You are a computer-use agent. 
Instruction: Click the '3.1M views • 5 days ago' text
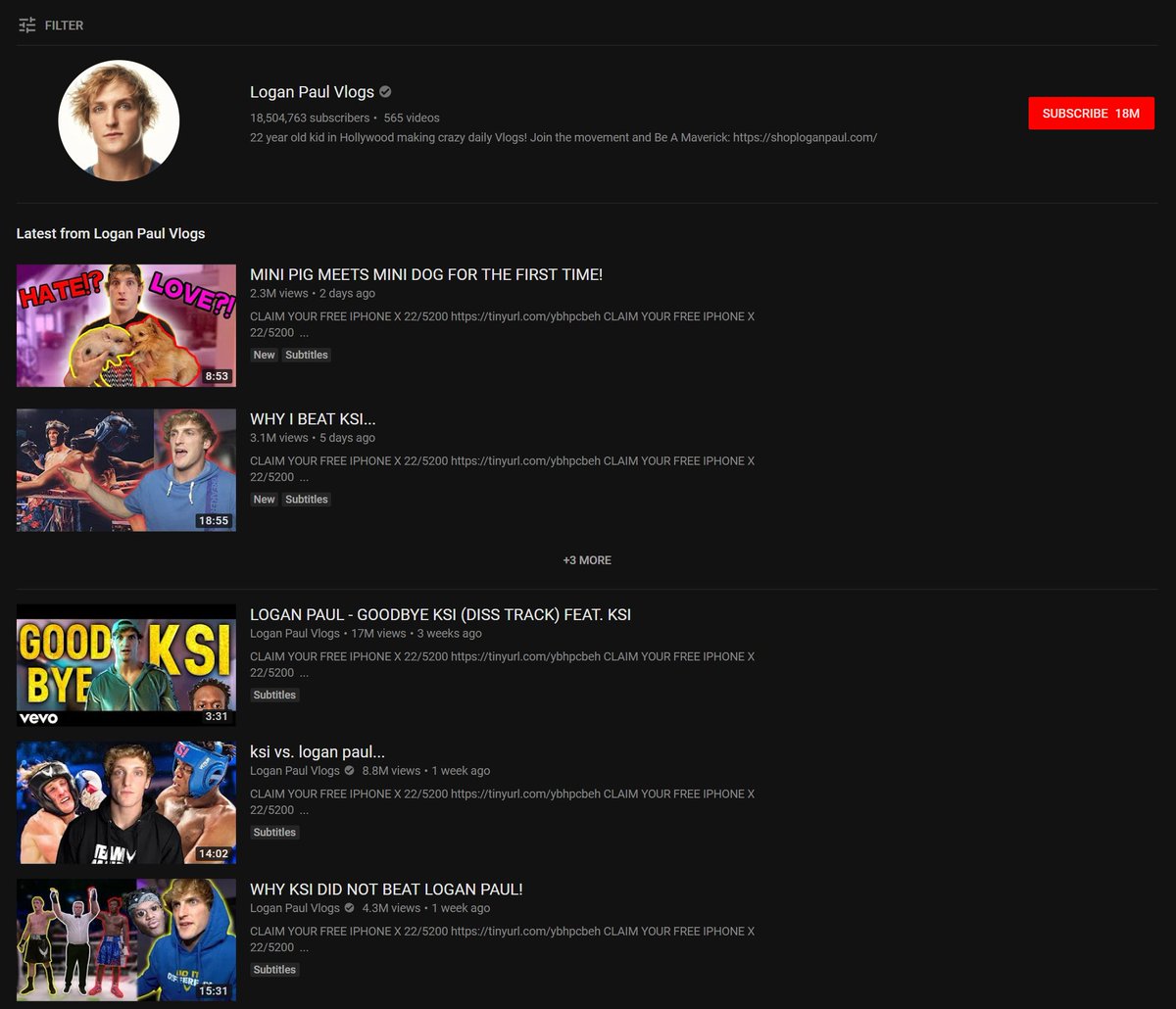[x=313, y=438]
